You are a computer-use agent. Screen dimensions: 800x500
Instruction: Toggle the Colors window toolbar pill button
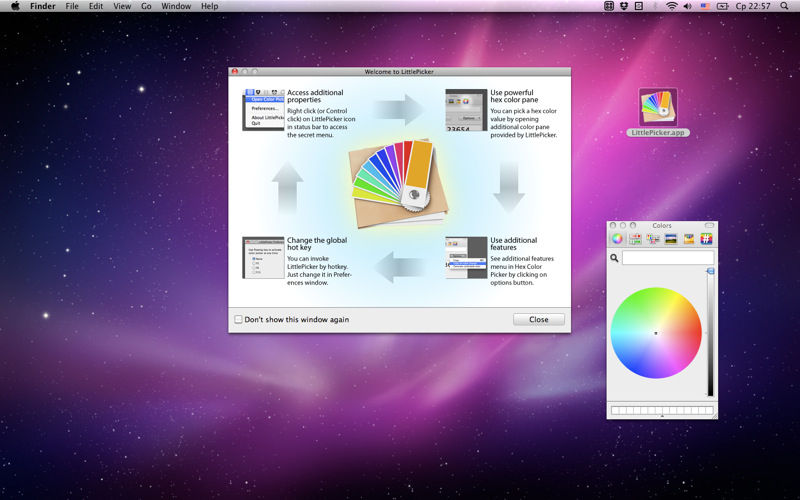tap(709, 225)
